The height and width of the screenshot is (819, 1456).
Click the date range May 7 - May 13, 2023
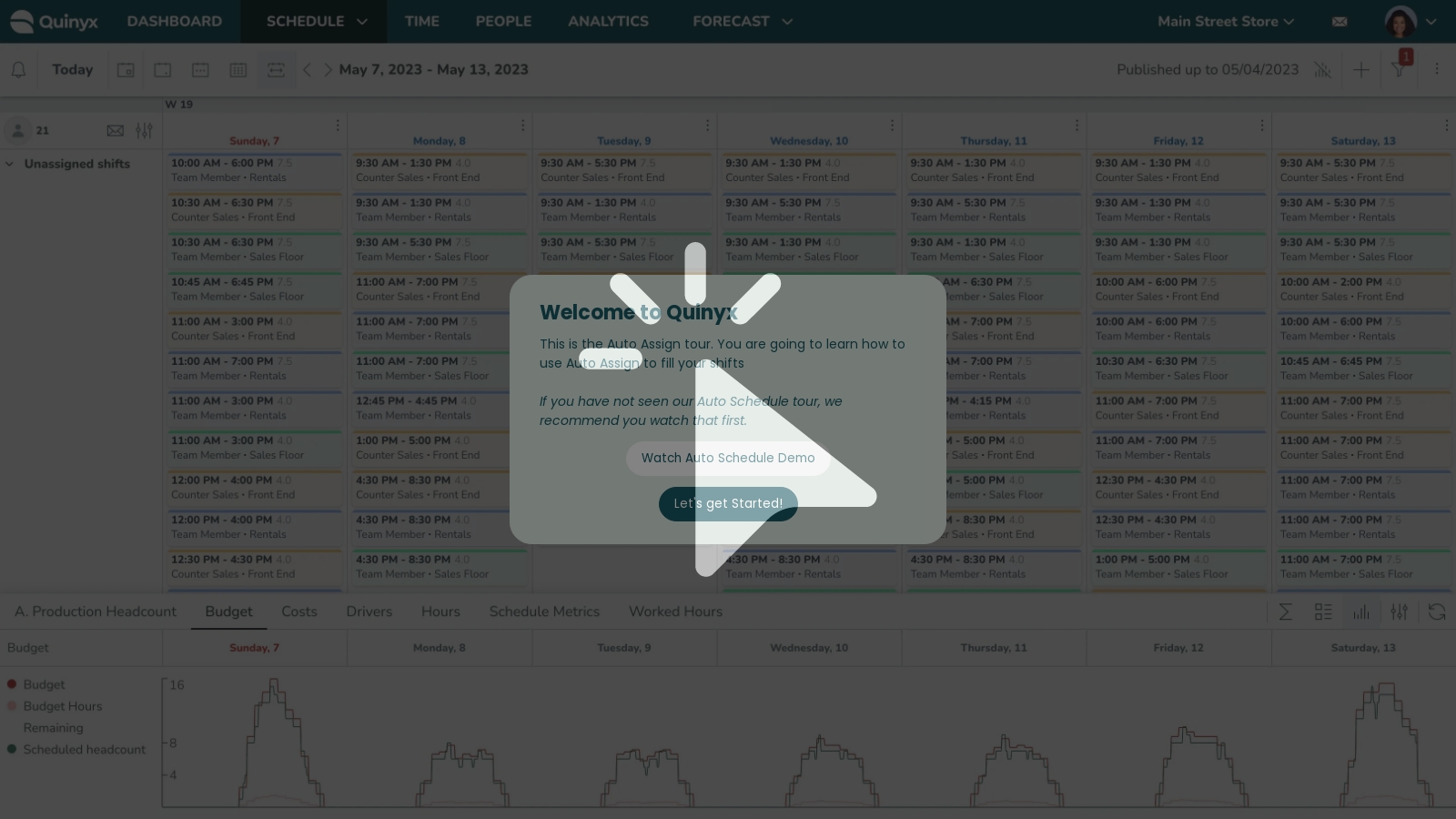click(433, 70)
